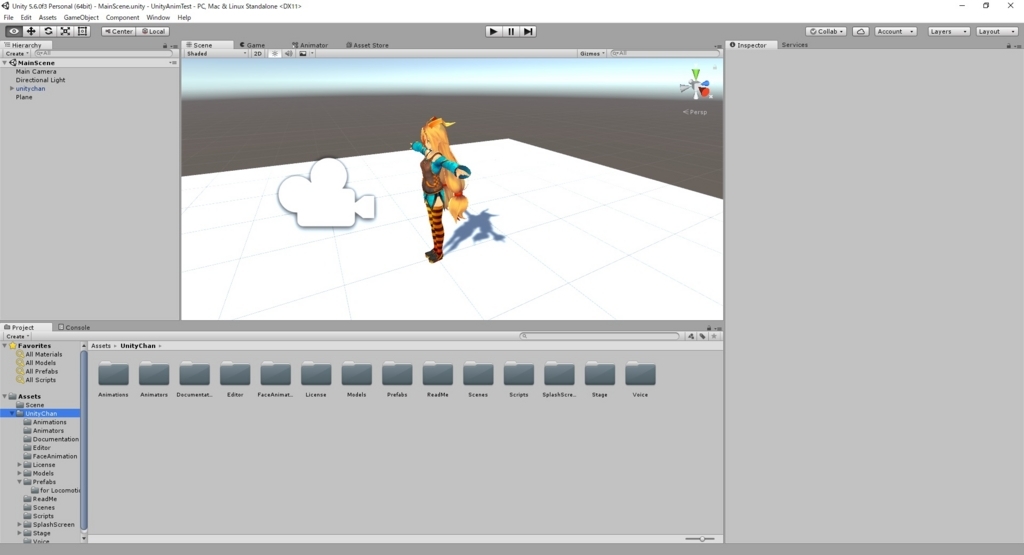The width and height of the screenshot is (1024, 555).
Task: Toggle Persp projection label
Action: pyautogui.click(x=695, y=112)
